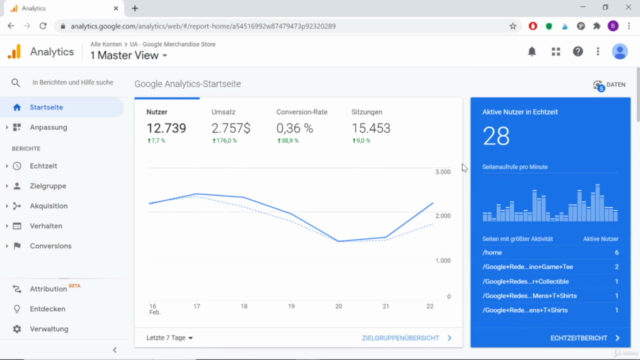The height and width of the screenshot is (360, 640).
Task: Expand the Echtzeit section arrow
Action: click(7, 166)
